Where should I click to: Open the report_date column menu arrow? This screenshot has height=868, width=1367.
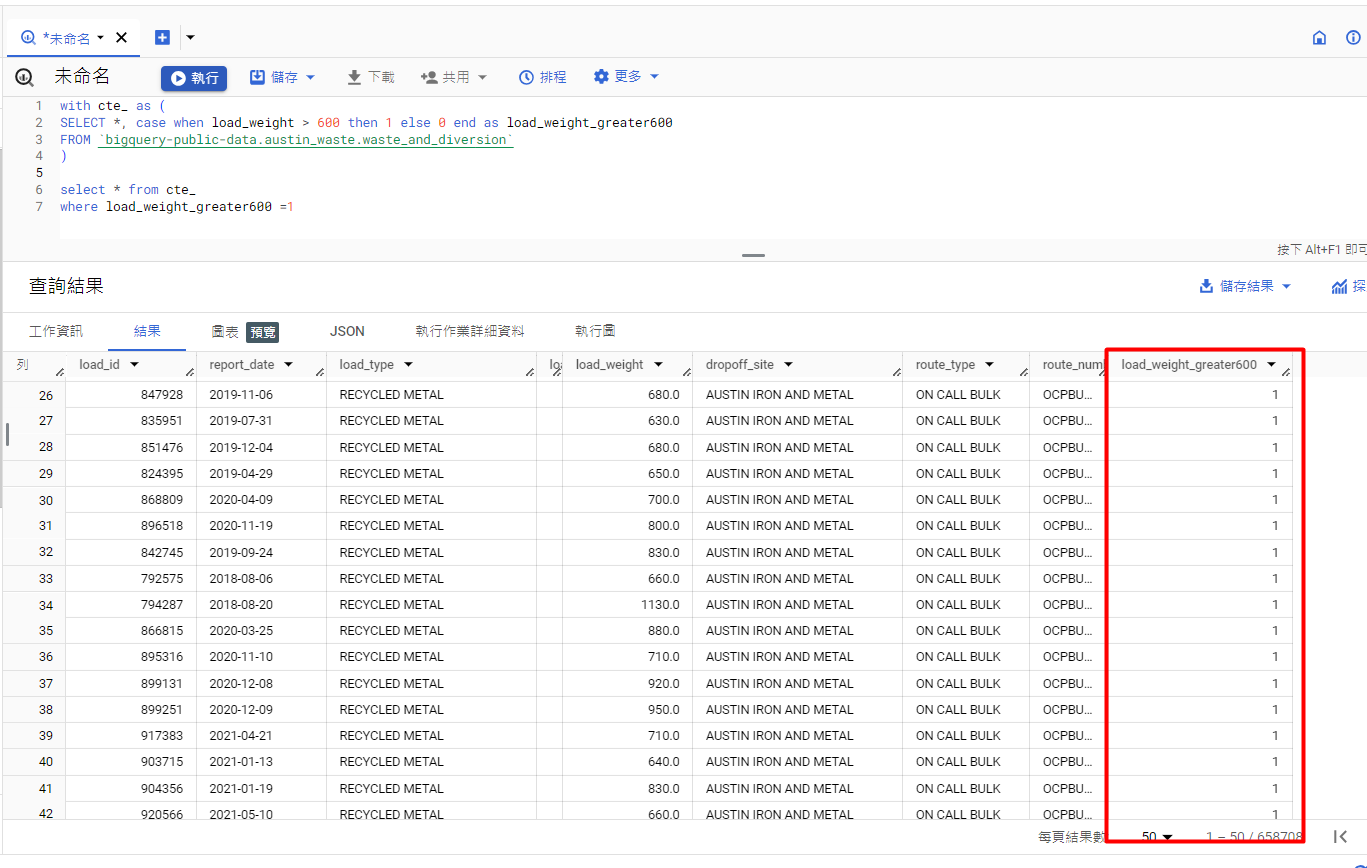click(289, 365)
